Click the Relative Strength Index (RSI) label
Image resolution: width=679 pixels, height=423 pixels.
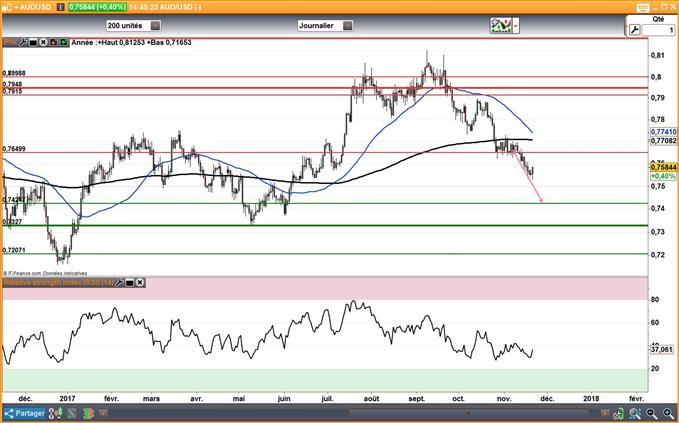[x=58, y=283]
